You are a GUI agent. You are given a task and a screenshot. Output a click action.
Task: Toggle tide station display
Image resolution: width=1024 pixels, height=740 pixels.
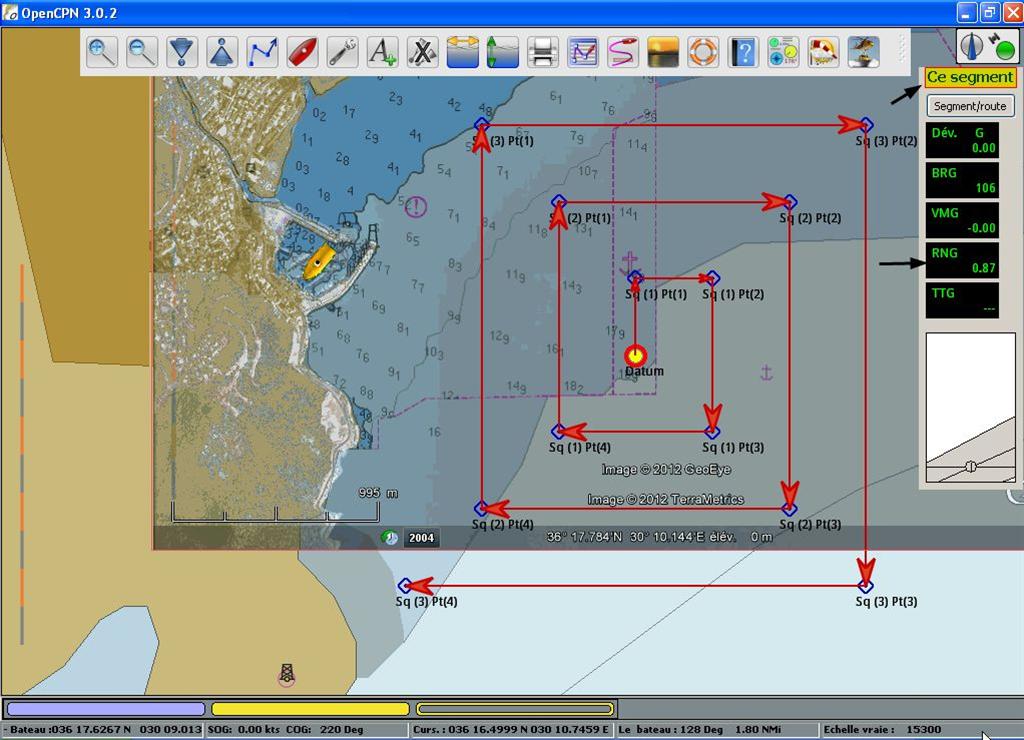pos(502,51)
